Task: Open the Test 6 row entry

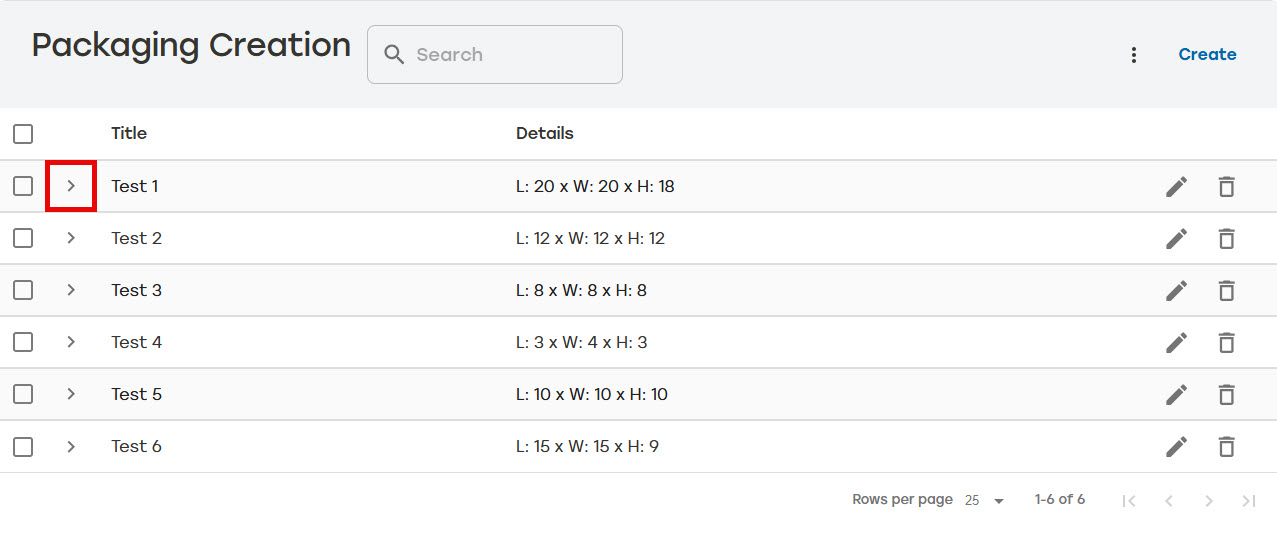Action: click(638, 446)
